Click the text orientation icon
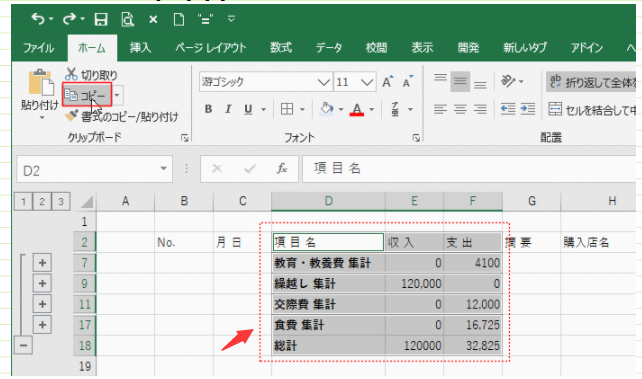Screen dimensions: 642x379 509,81
